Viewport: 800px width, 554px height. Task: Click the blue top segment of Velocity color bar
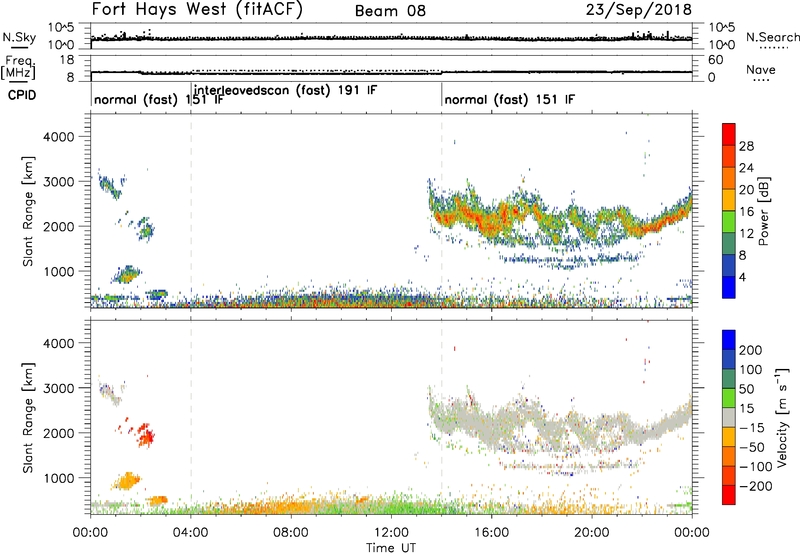729,340
